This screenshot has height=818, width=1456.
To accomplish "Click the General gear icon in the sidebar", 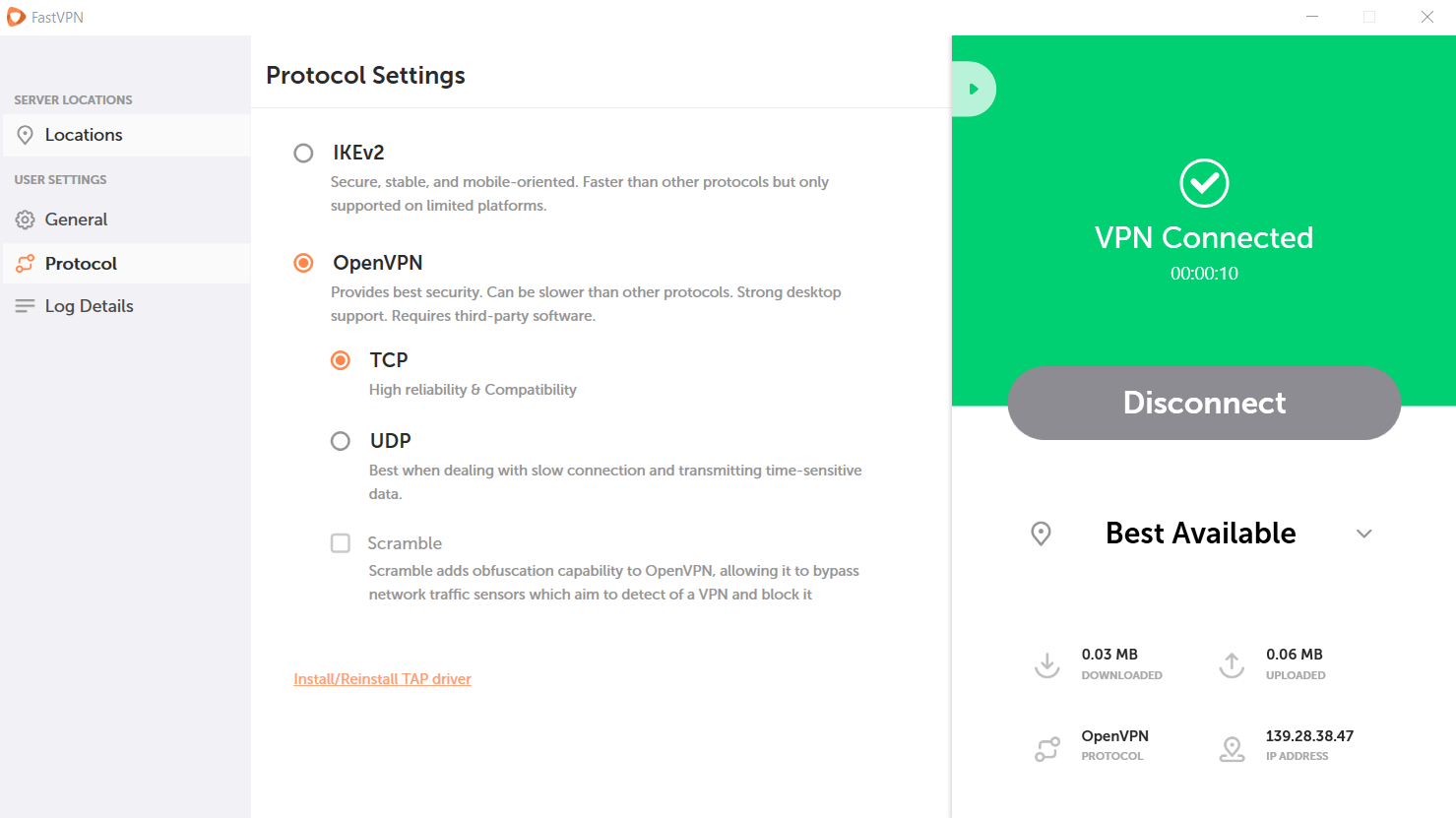I will tap(26, 220).
